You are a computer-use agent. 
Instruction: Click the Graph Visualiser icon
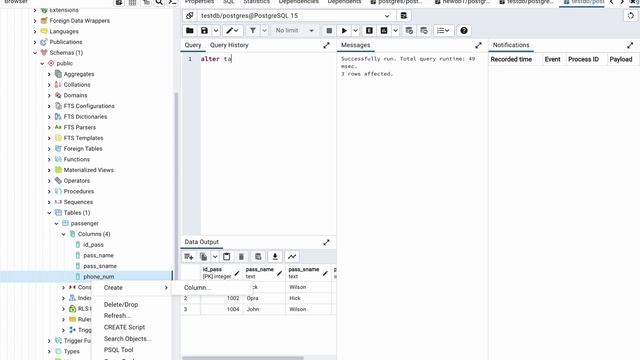[x=292, y=257]
